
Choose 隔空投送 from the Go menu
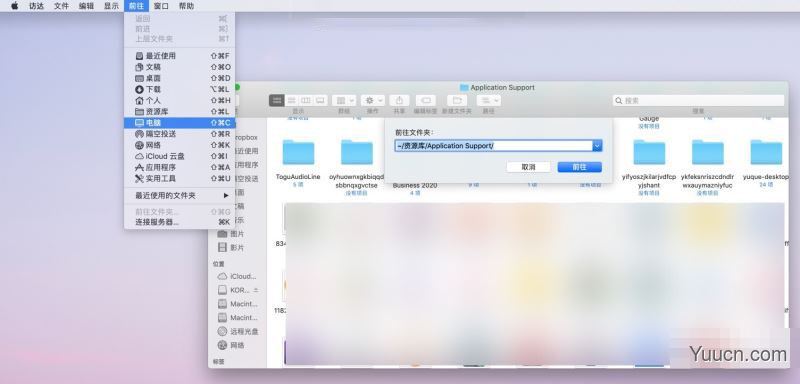[x=180, y=134]
